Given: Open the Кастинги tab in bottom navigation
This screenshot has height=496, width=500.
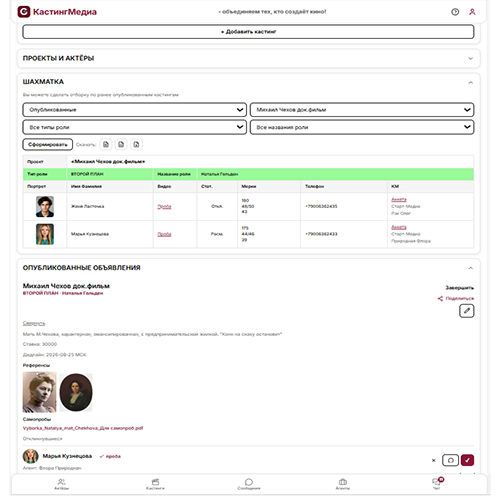Looking at the screenshot, I should [155, 484].
